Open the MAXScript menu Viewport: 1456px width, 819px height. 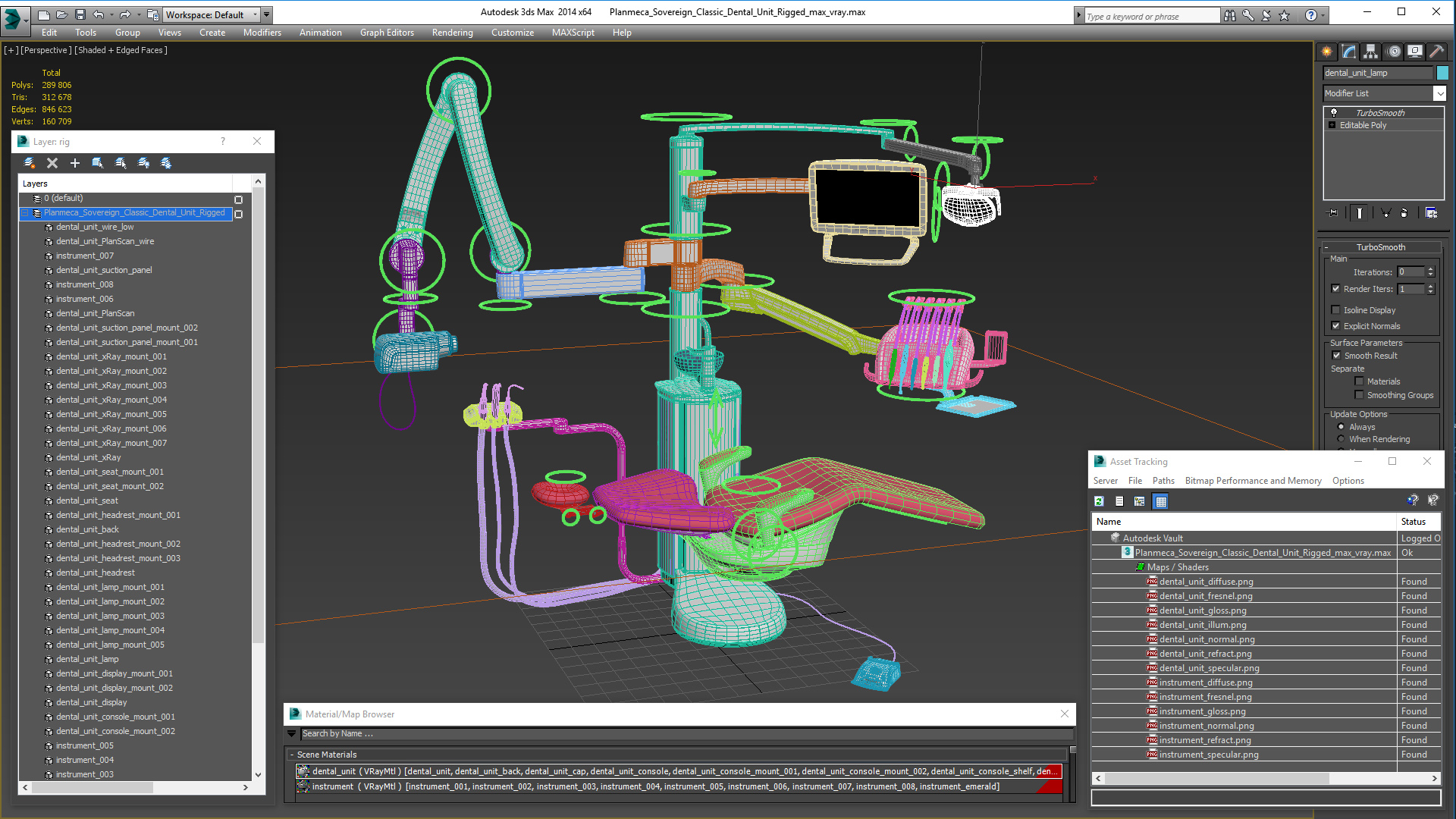click(x=573, y=33)
